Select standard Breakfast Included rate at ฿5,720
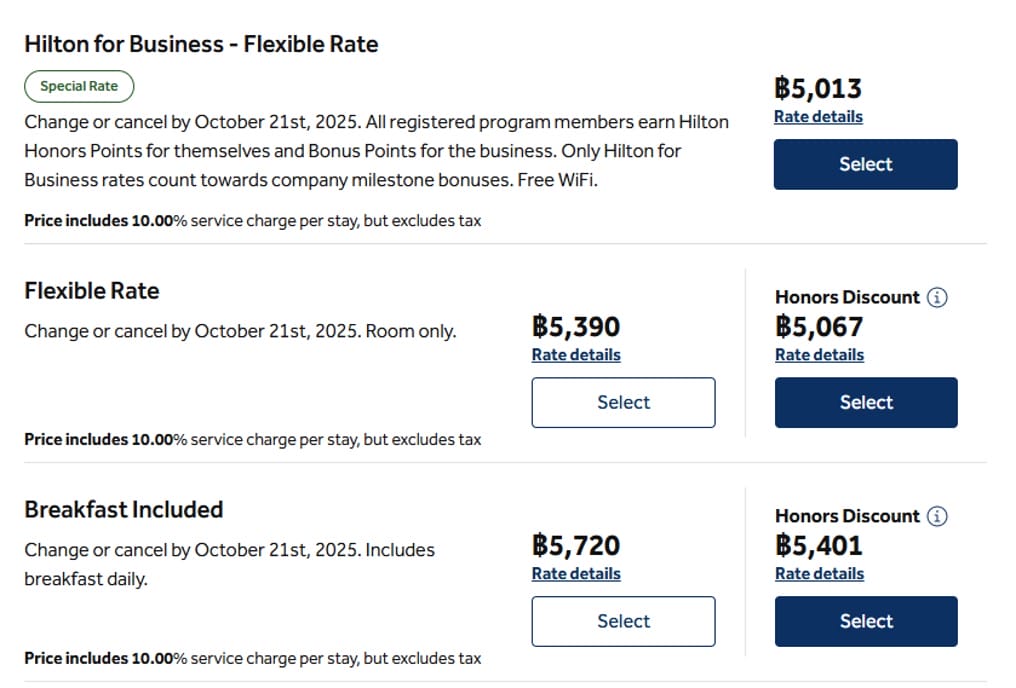This screenshot has height=688, width=1016. click(x=623, y=621)
